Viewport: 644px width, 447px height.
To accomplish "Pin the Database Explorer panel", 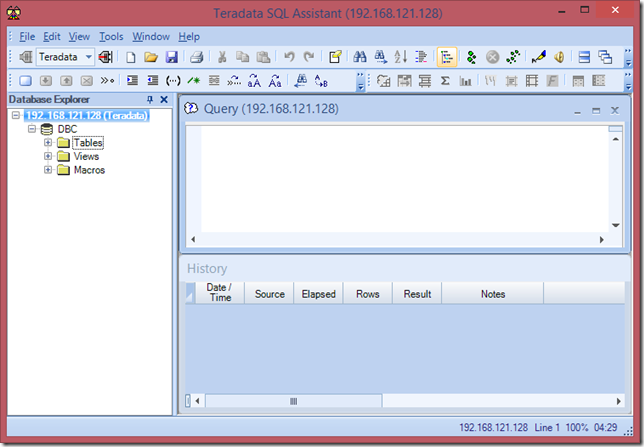I will (x=150, y=99).
